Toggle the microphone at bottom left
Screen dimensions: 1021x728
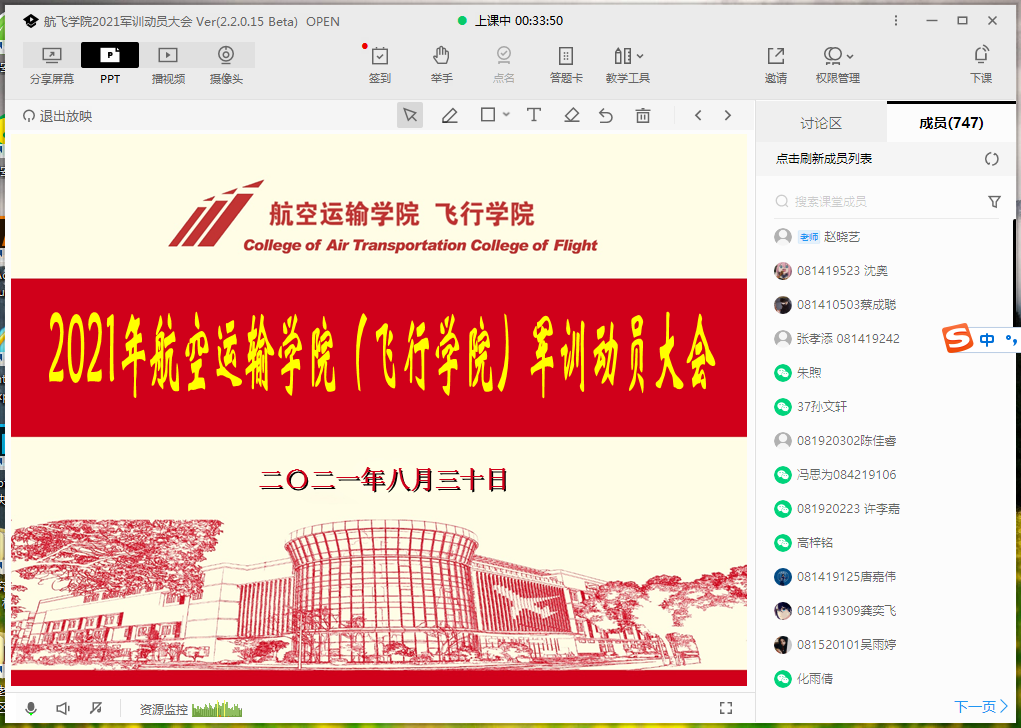point(31,708)
